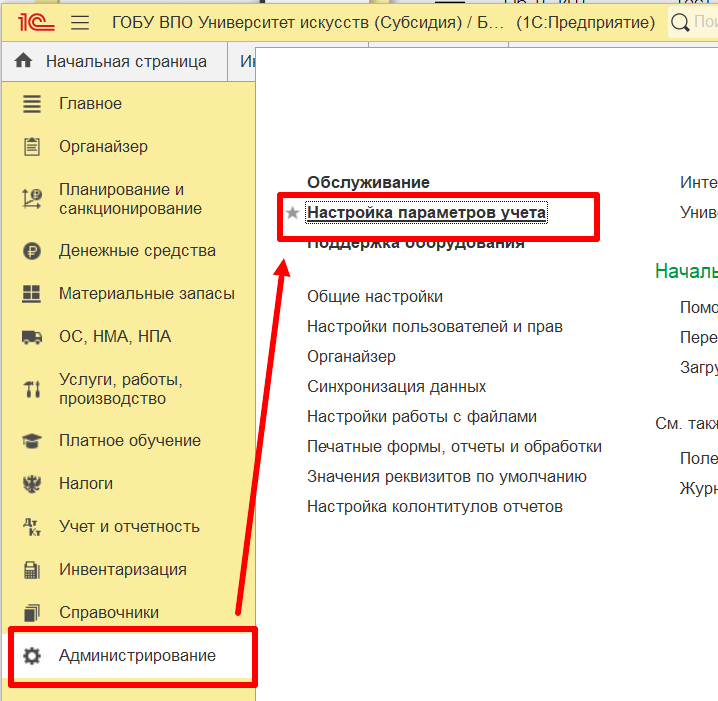Toggle favorite star for Настройка параметров учета
This screenshot has height=701, width=718.
292,213
